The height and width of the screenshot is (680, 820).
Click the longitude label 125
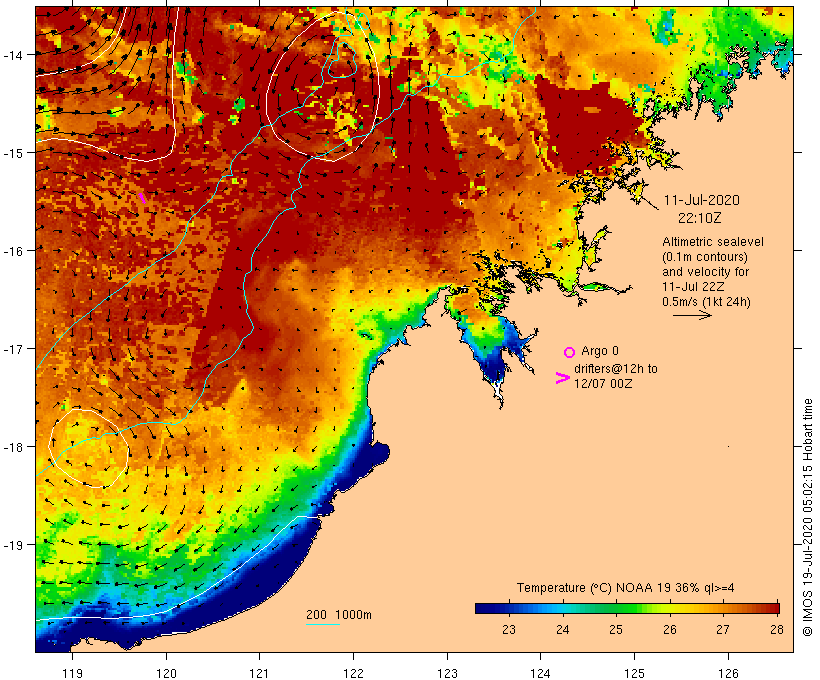pos(634,673)
